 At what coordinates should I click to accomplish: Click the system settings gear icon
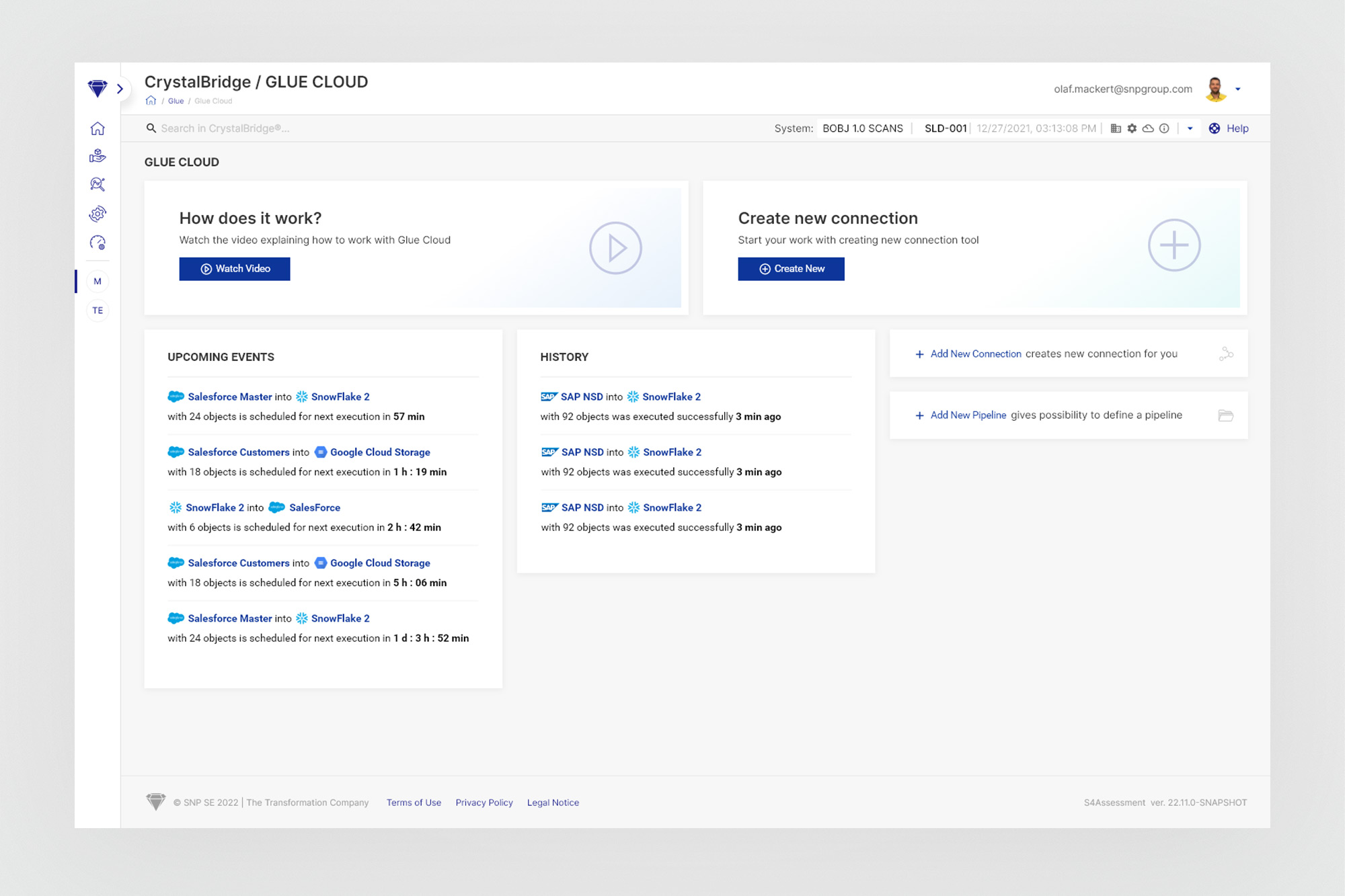[x=1132, y=128]
